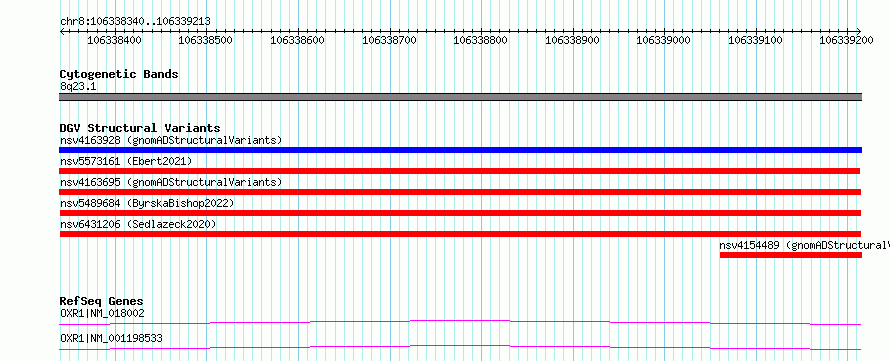Click ruler position 106339200
Image resolution: width=890 pixels, height=361 pixels.
point(847,40)
